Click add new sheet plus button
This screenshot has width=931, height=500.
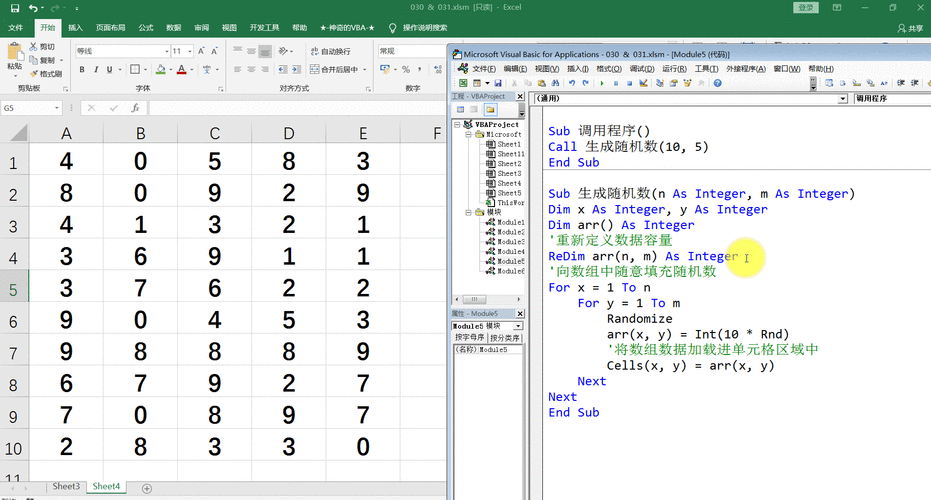(147, 488)
